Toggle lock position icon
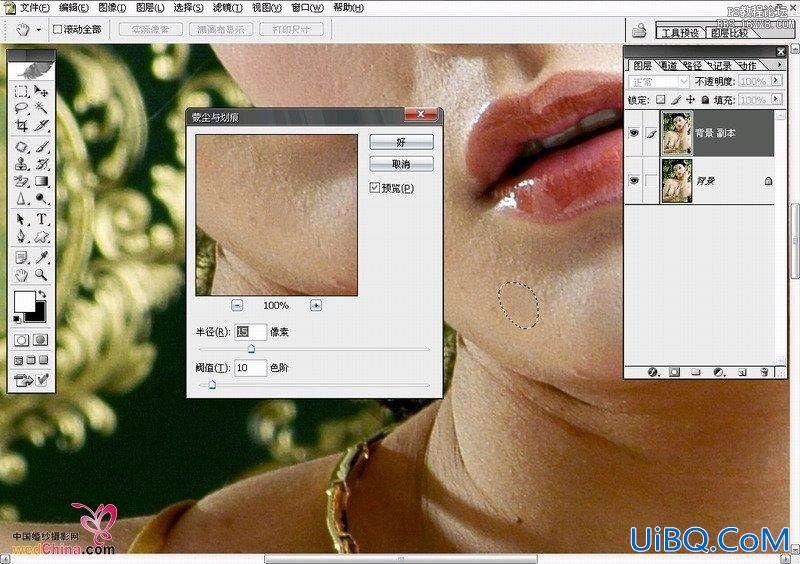Screen dimensions: 800x564 (x=690, y=100)
